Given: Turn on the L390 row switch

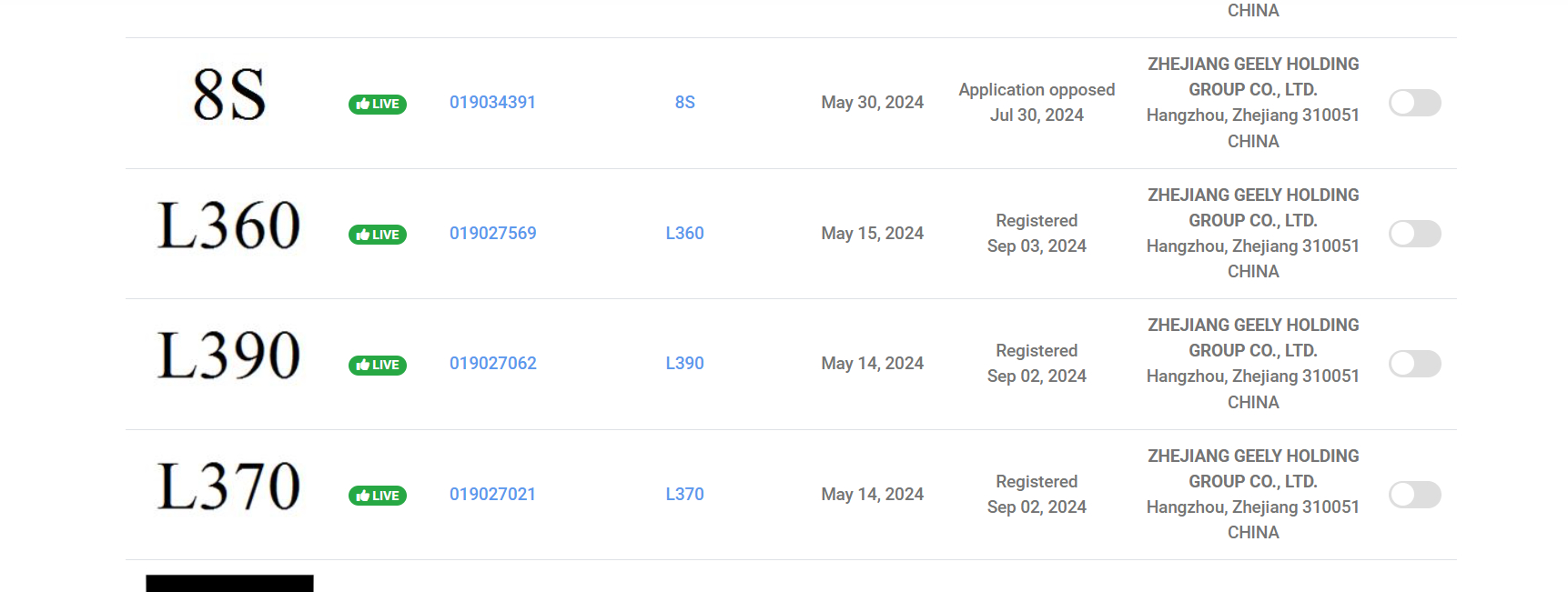Looking at the screenshot, I should pos(1414,364).
